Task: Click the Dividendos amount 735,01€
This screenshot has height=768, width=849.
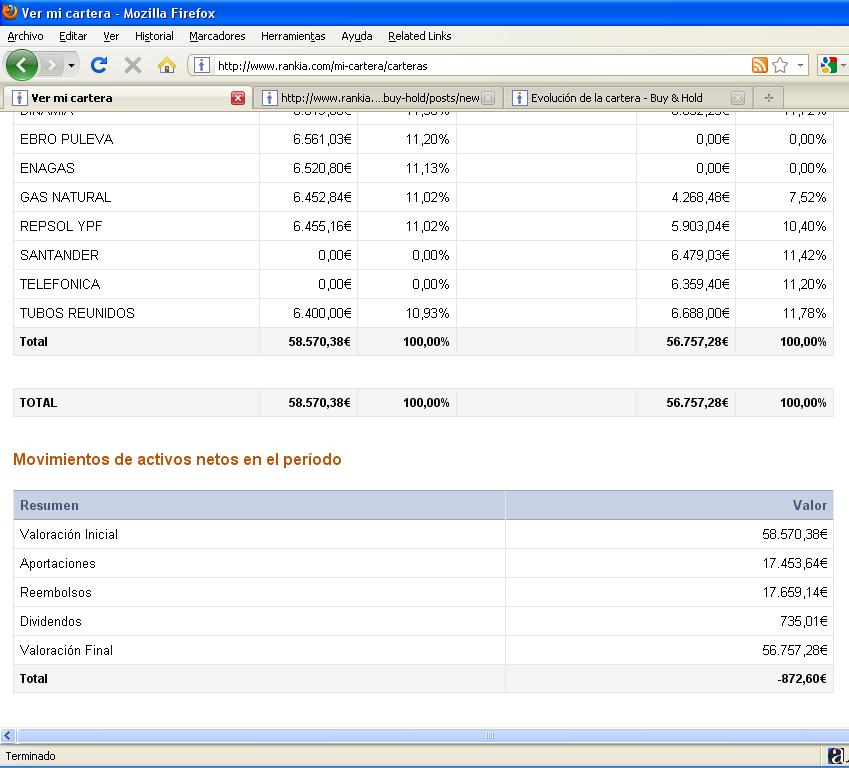Action: pos(804,622)
